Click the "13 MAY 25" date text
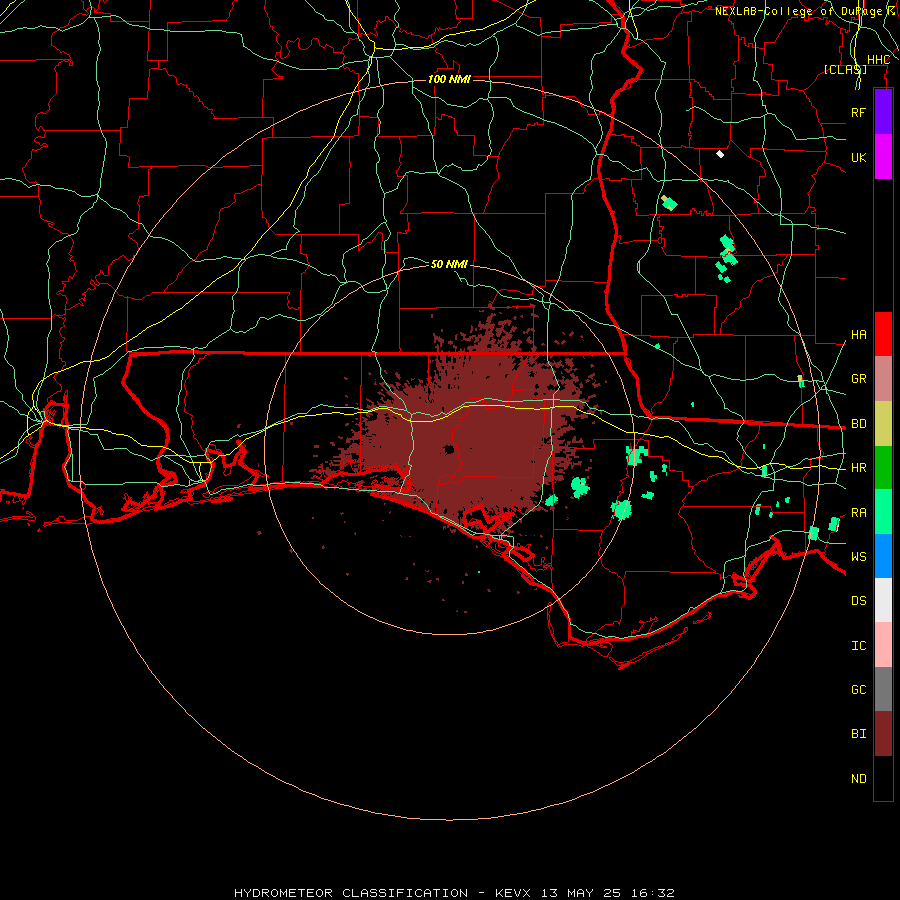 pyautogui.click(x=579, y=893)
